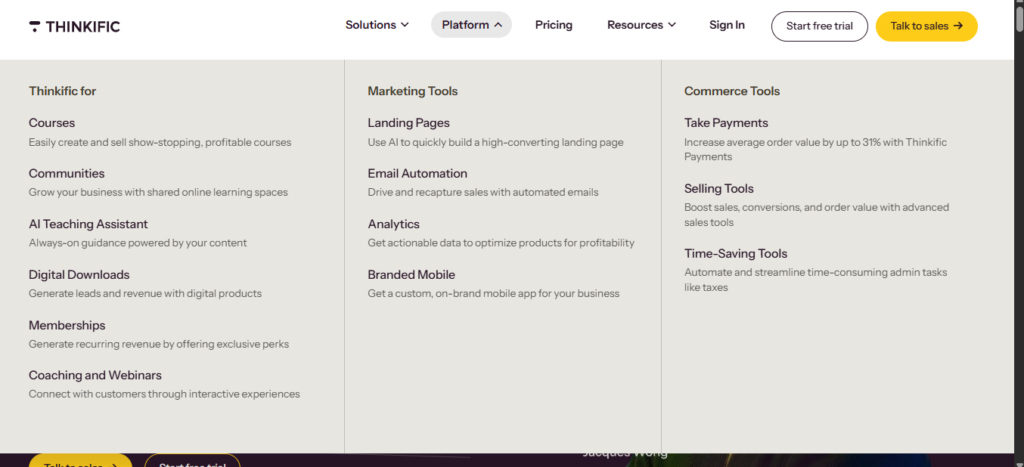
Task: Open the Communities link
Action: [x=67, y=173]
